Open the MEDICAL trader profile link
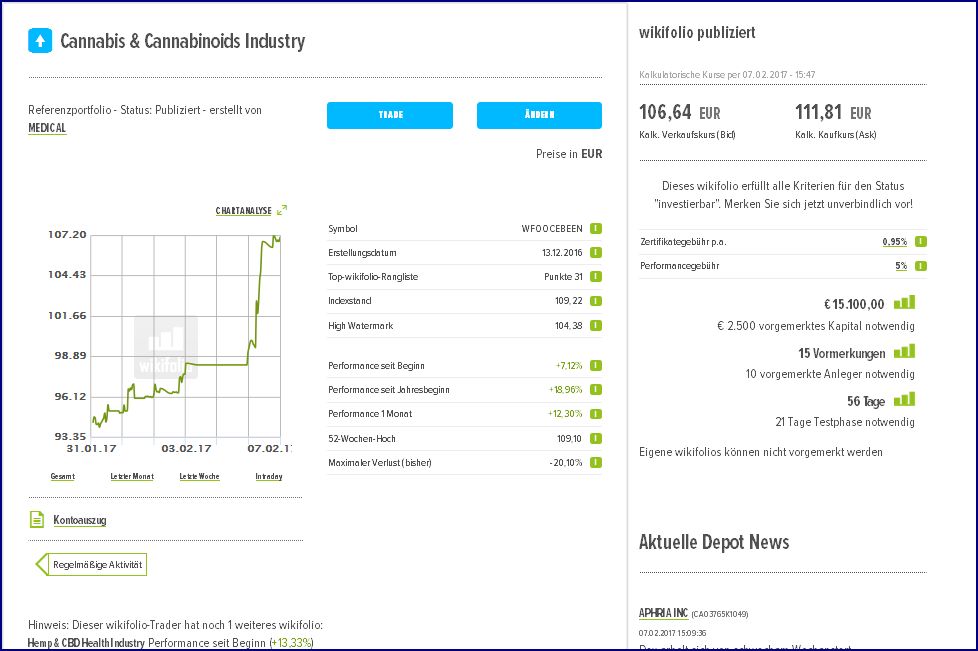The image size is (978, 651). pos(47,128)
